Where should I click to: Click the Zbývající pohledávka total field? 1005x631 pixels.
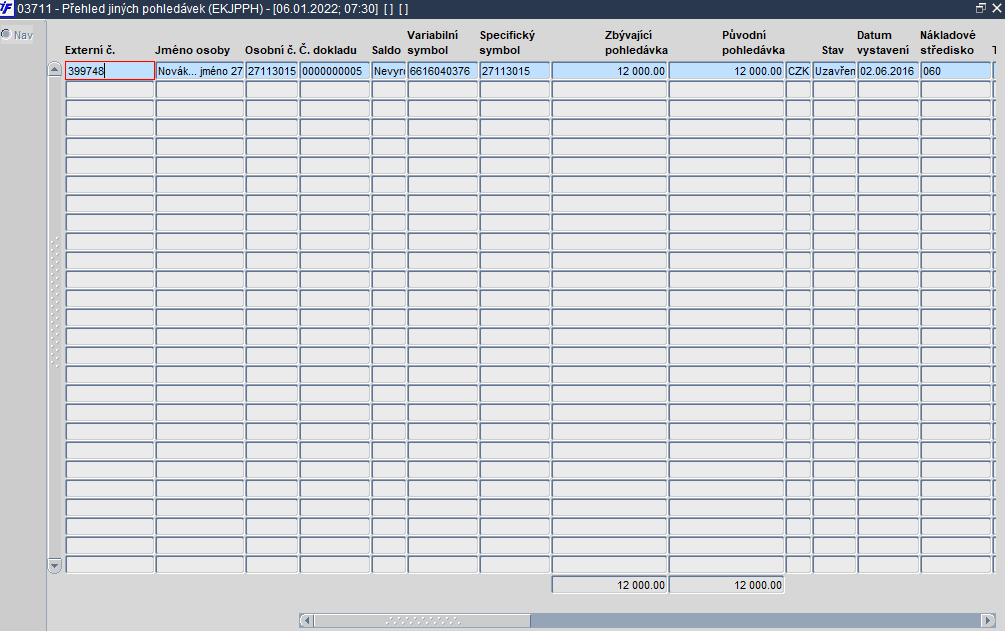(x=610, y=585)
